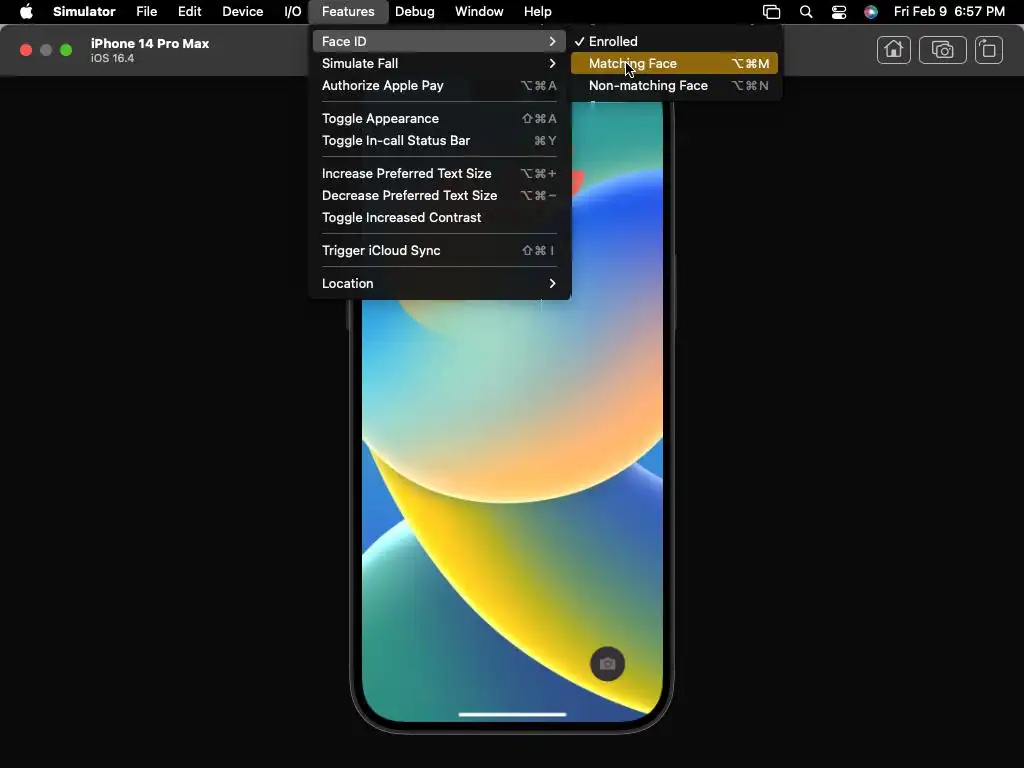The height and width of the screenshot is (768, 1024).
Task: Rotate the device using the toolbar icon
Action: (x=988, y=50)
